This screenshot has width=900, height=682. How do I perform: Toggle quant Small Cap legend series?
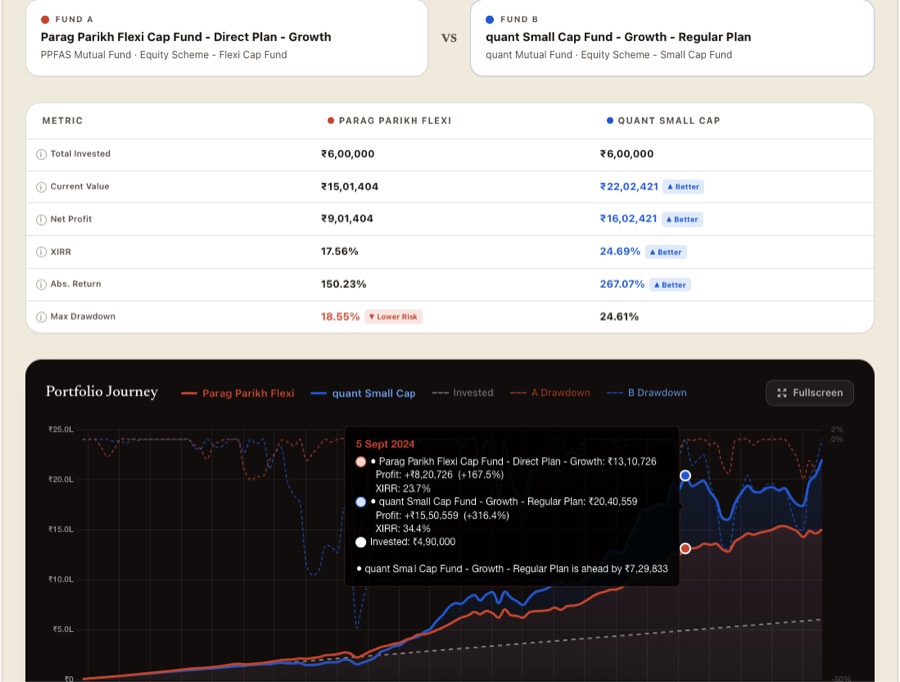coord(363,393)
